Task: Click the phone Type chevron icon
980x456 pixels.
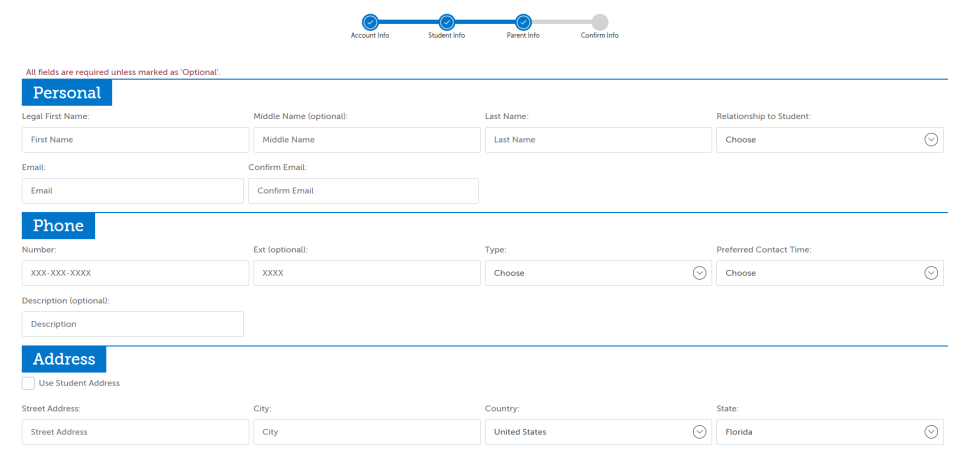Action: [699, 273]
